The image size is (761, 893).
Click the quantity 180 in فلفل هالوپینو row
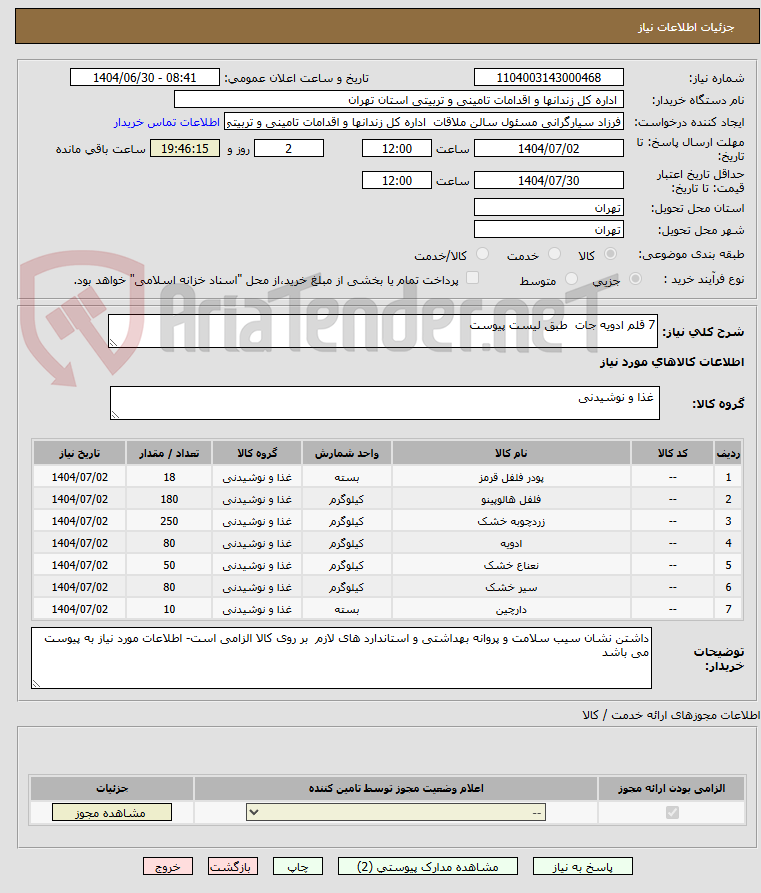[169, 499]
